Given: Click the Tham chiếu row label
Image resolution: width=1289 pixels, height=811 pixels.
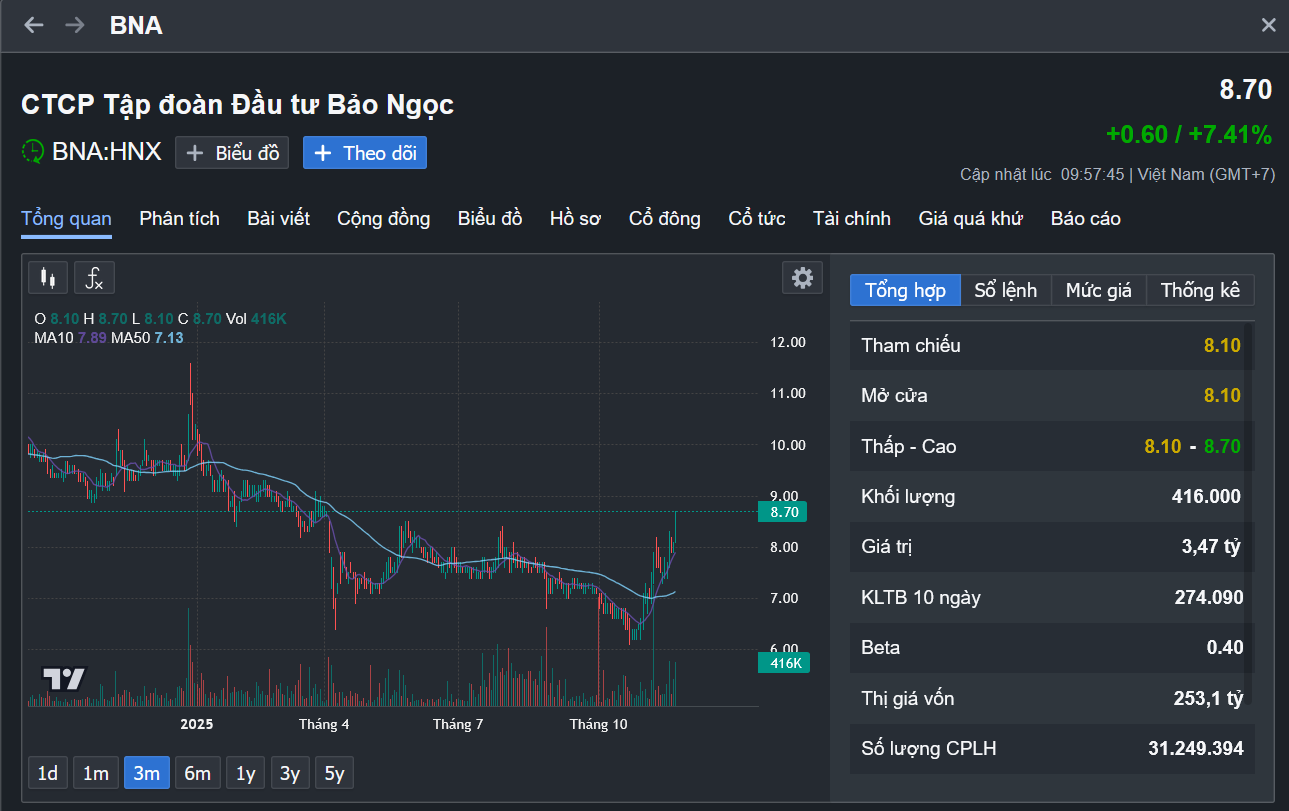Looking at the screenshot, I should pyautogui.click(x=911, y=346).
